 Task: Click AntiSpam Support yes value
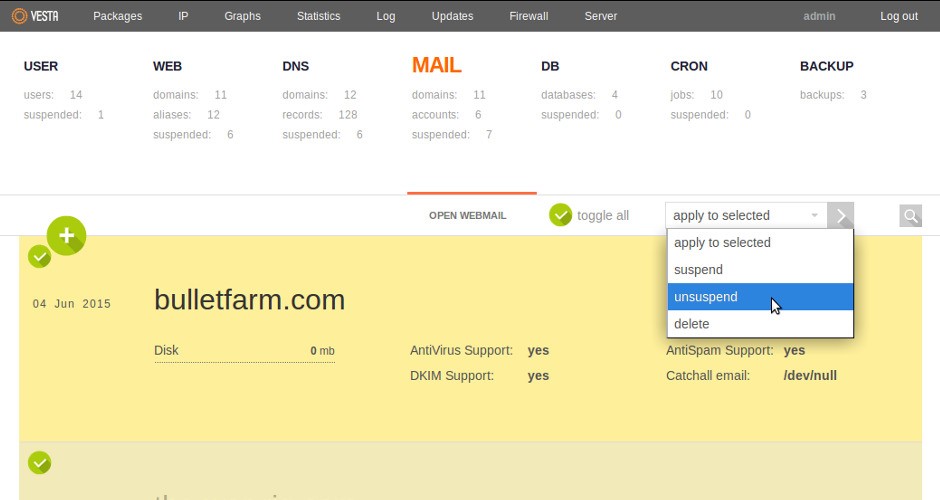794,351
